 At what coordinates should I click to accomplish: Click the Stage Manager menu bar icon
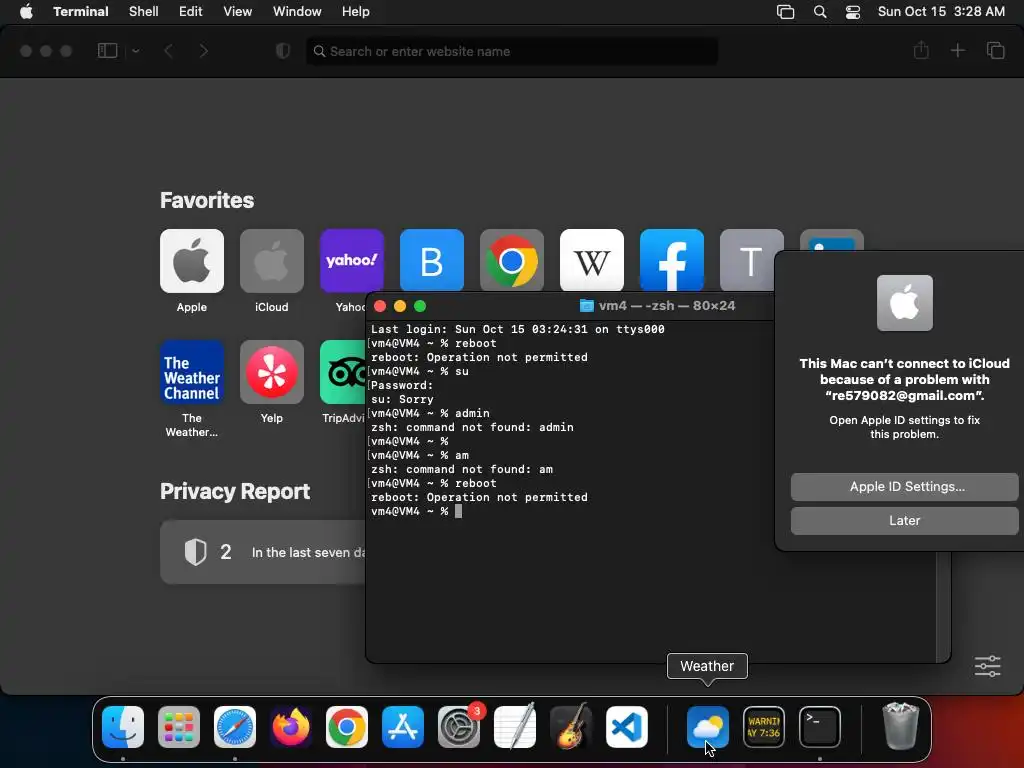pyautogui.click(x=786, y=12)
